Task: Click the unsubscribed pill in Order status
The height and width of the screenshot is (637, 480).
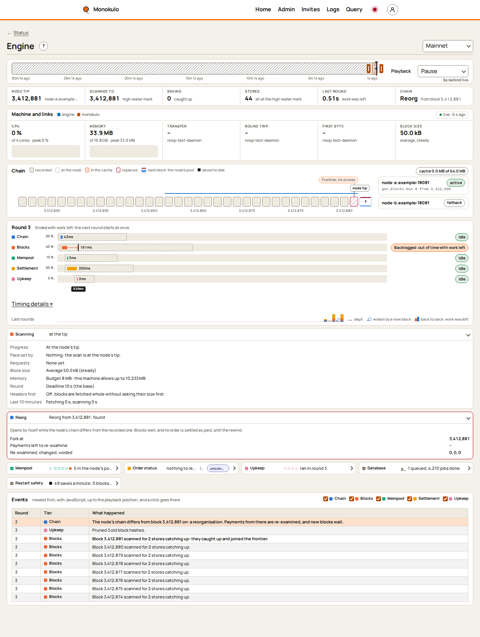Action: pyautogui.click(x=218, y=468)
